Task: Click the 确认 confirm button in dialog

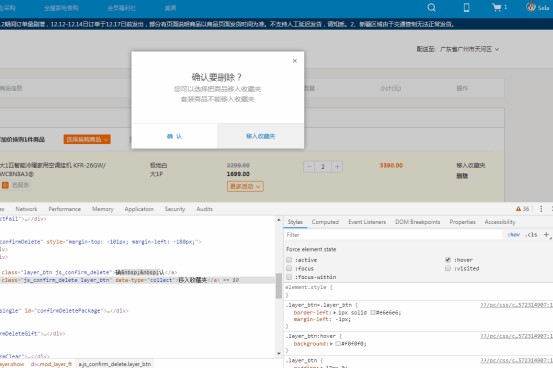Action: coord(174,136)
